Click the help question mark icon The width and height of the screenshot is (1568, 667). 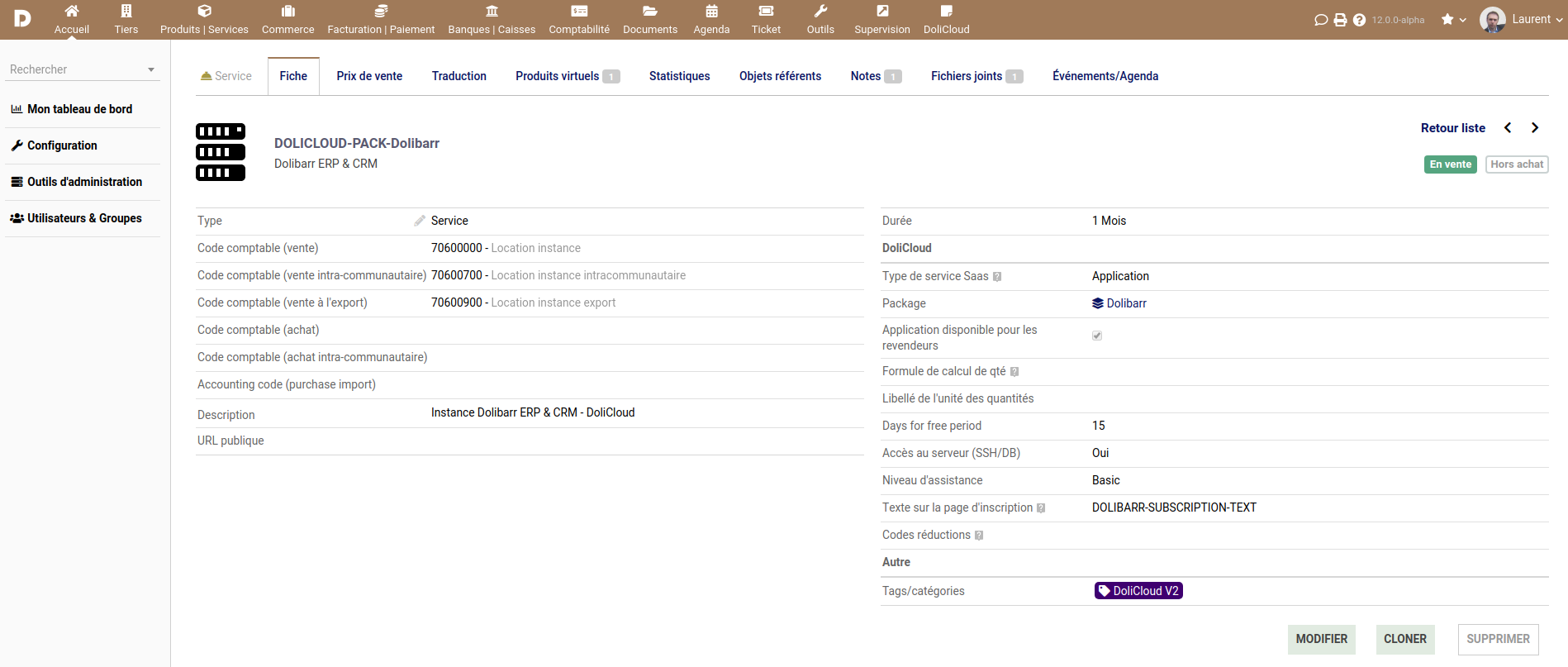1359,20
